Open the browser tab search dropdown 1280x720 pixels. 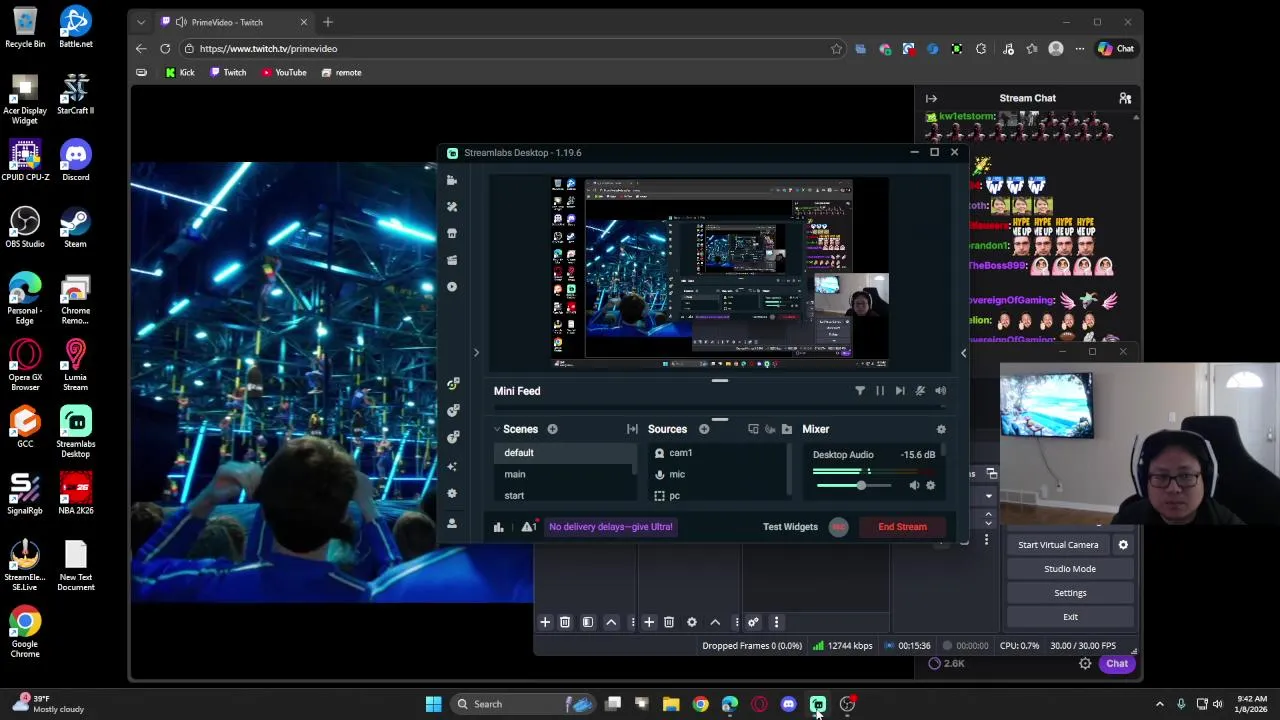tap(140, 22)
